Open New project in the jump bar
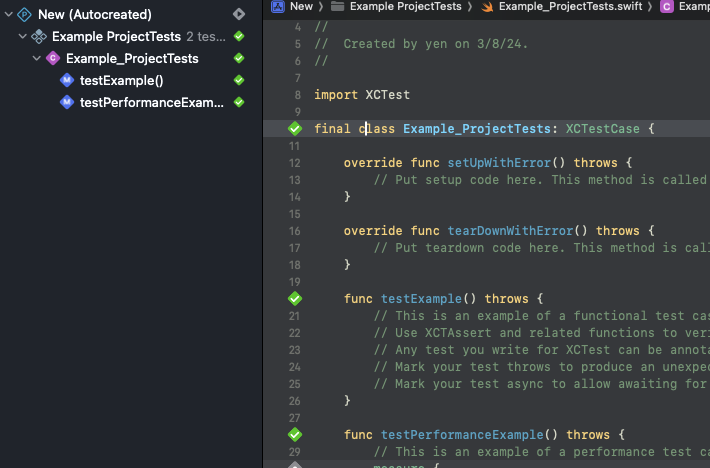Screen dimensions: 710x468 pyautogui.click(x=301, y=6)
